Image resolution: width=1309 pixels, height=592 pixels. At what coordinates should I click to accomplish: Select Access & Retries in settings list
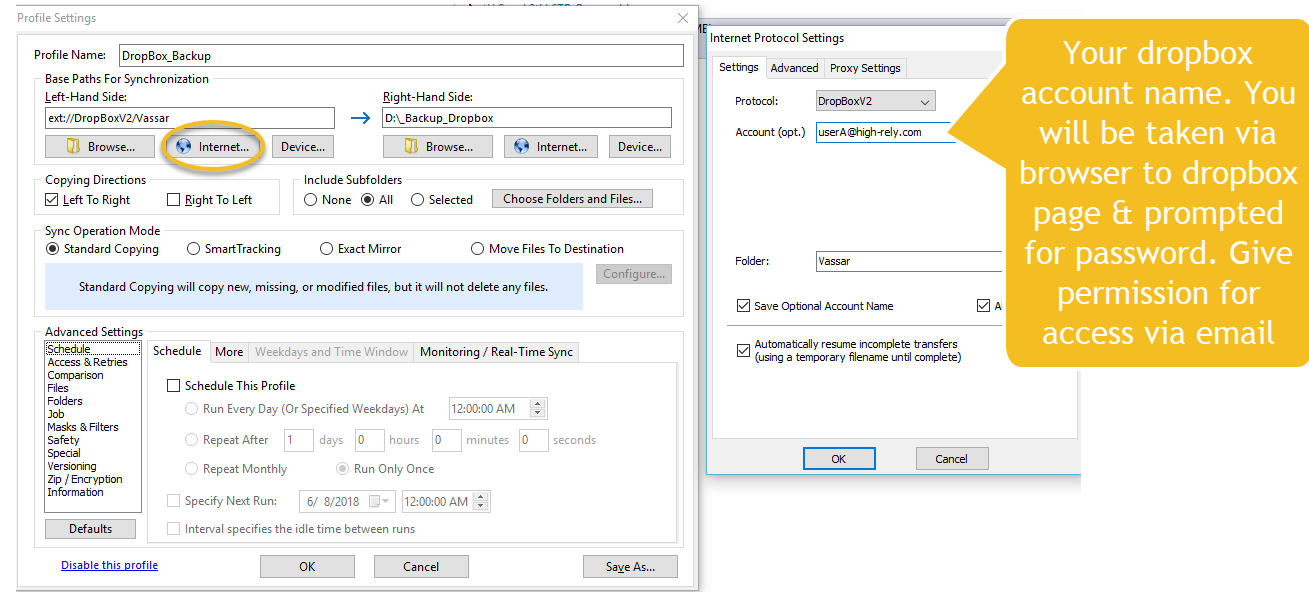93,362
